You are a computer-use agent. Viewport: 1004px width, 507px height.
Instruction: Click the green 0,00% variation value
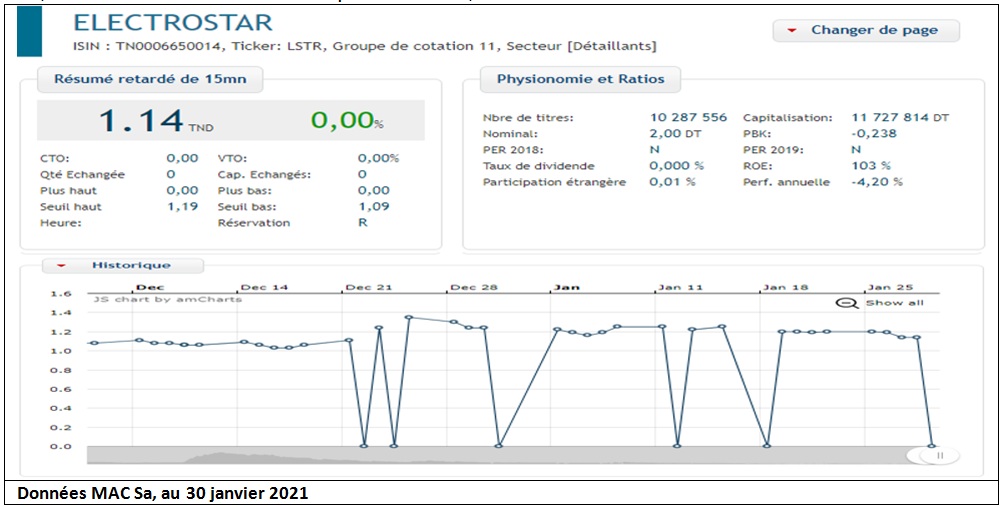(347, 120)
